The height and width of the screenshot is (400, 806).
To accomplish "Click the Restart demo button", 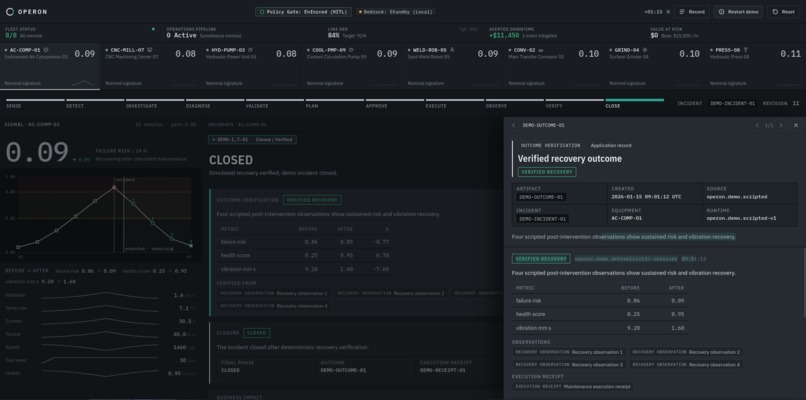I will tap(738, 12).
